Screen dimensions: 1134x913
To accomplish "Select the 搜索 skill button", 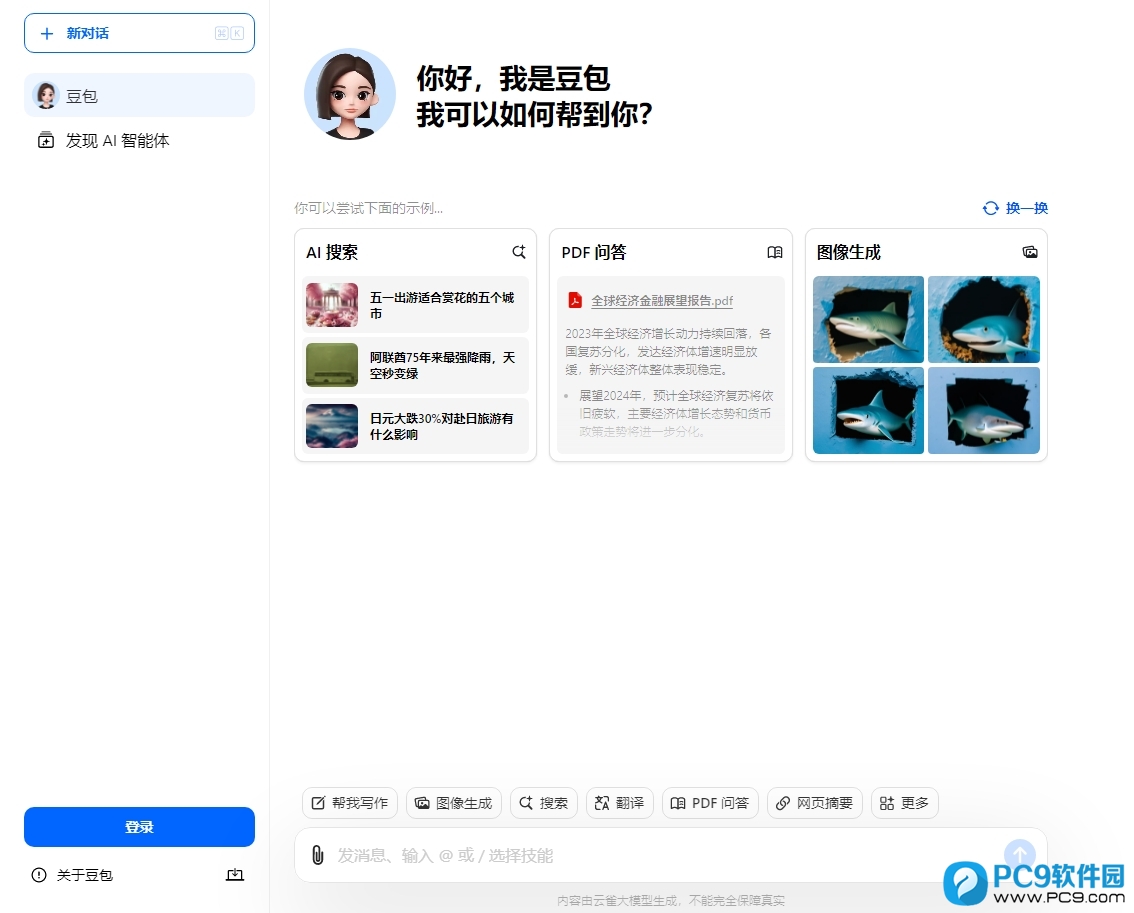I will 544,803.
